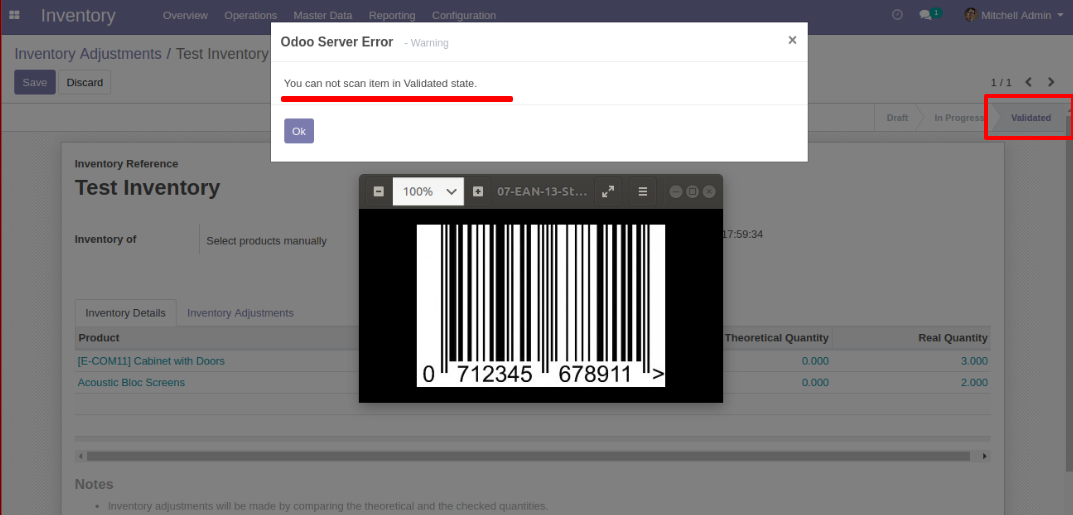This screenshot has width=1073, height=515.
Task: Sort by Theoretical Quantity column header
Action: (x=777, y=338)
